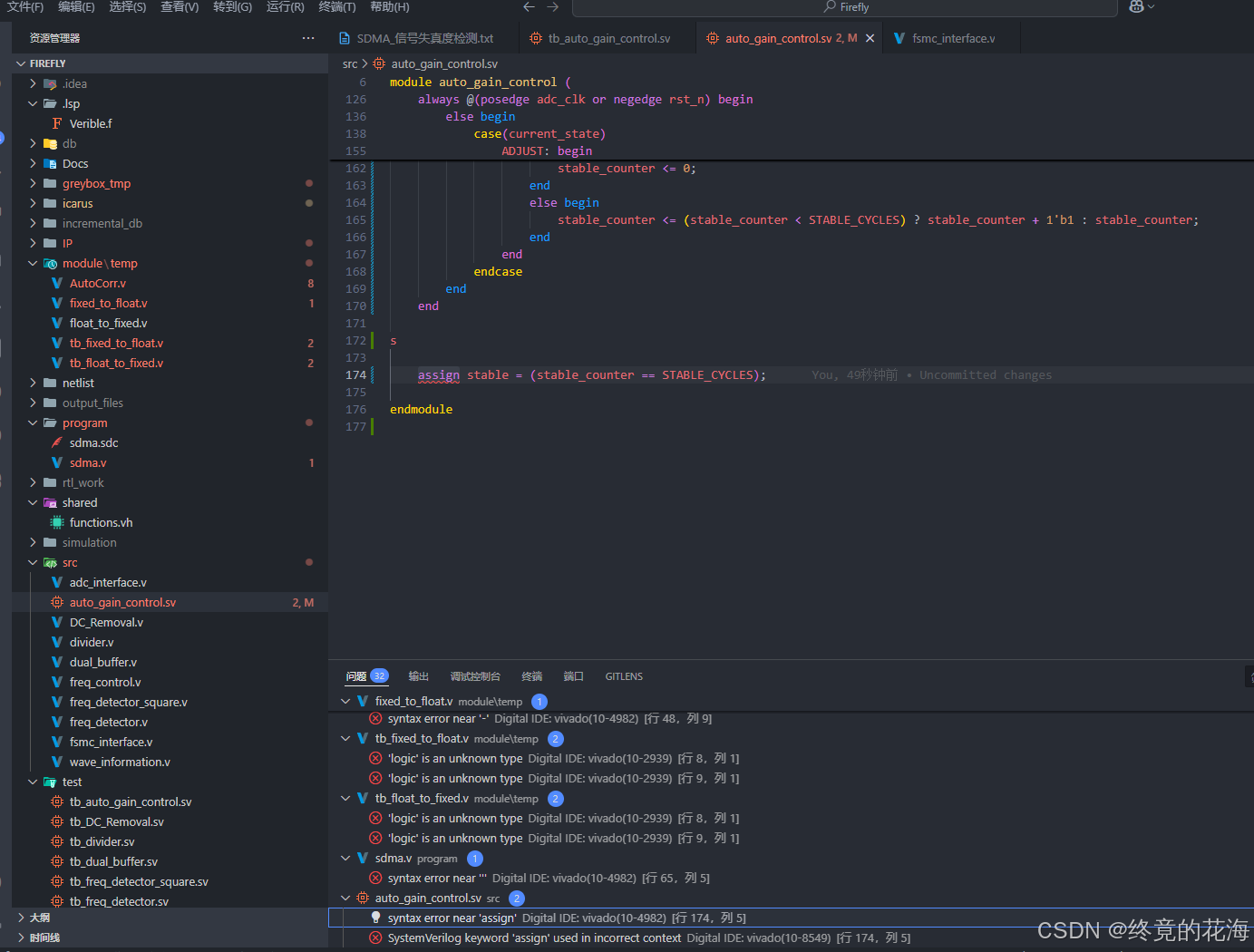This screenshot has height=952, width=1254.
Task: Open the 输出 output panel tab
Action: point(418,676)
